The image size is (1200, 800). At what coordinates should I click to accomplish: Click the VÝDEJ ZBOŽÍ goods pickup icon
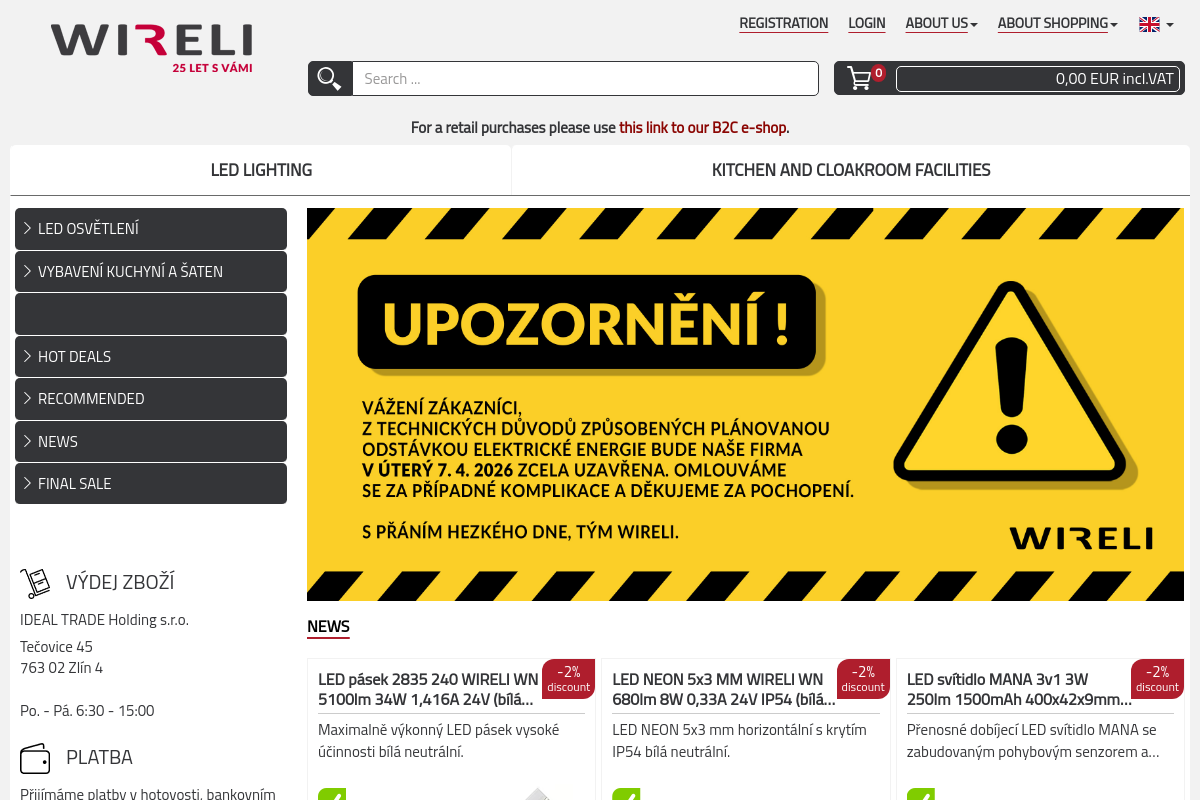[35, 581]
